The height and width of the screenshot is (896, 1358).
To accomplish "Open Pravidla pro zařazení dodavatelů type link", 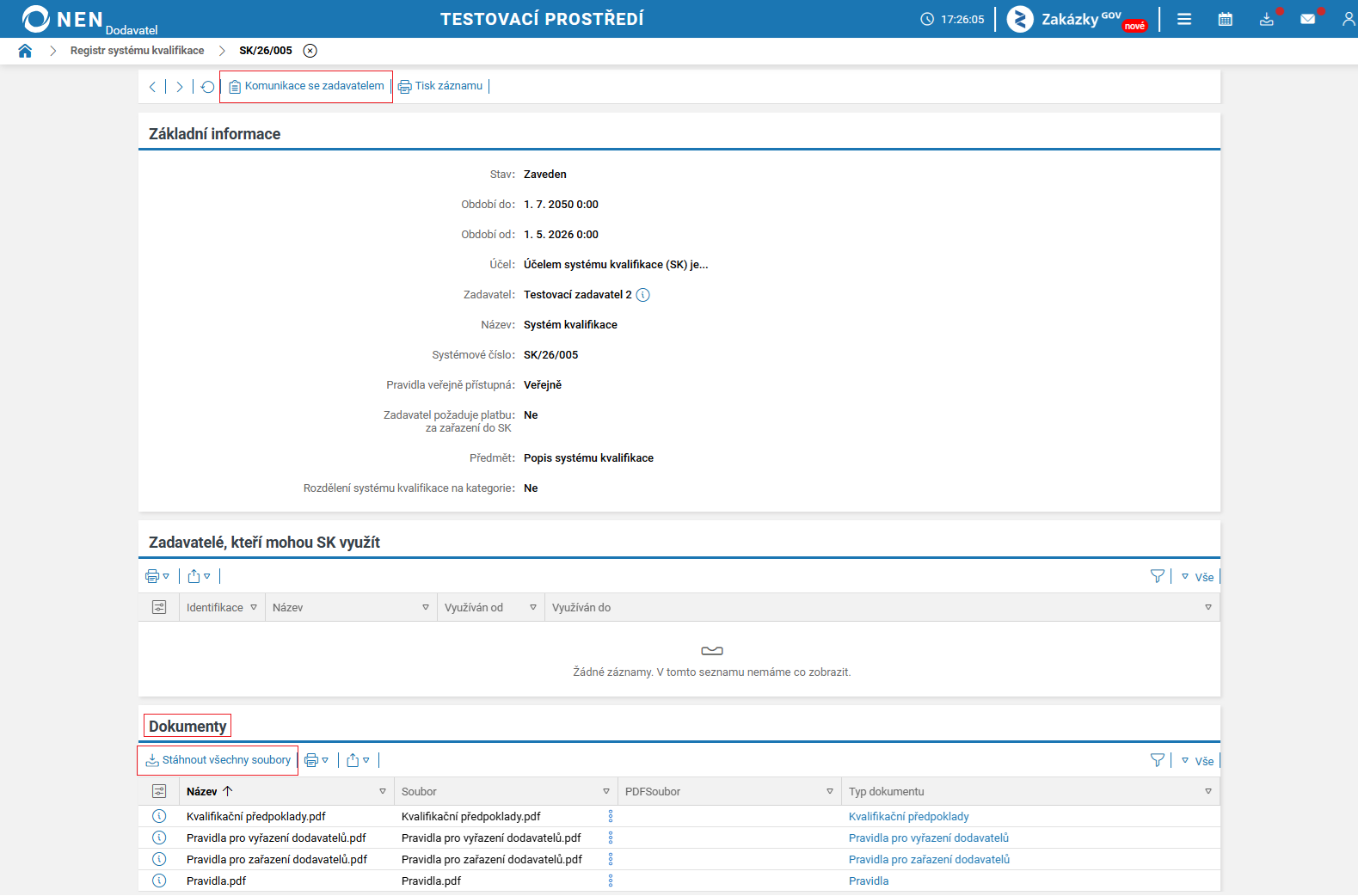I will coord(930,860).
